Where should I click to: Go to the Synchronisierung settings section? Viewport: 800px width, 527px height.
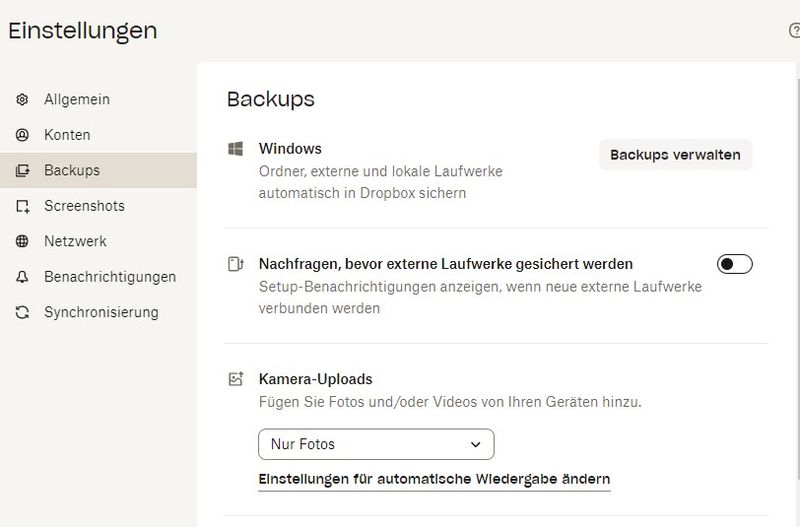(x=101, y=312)
